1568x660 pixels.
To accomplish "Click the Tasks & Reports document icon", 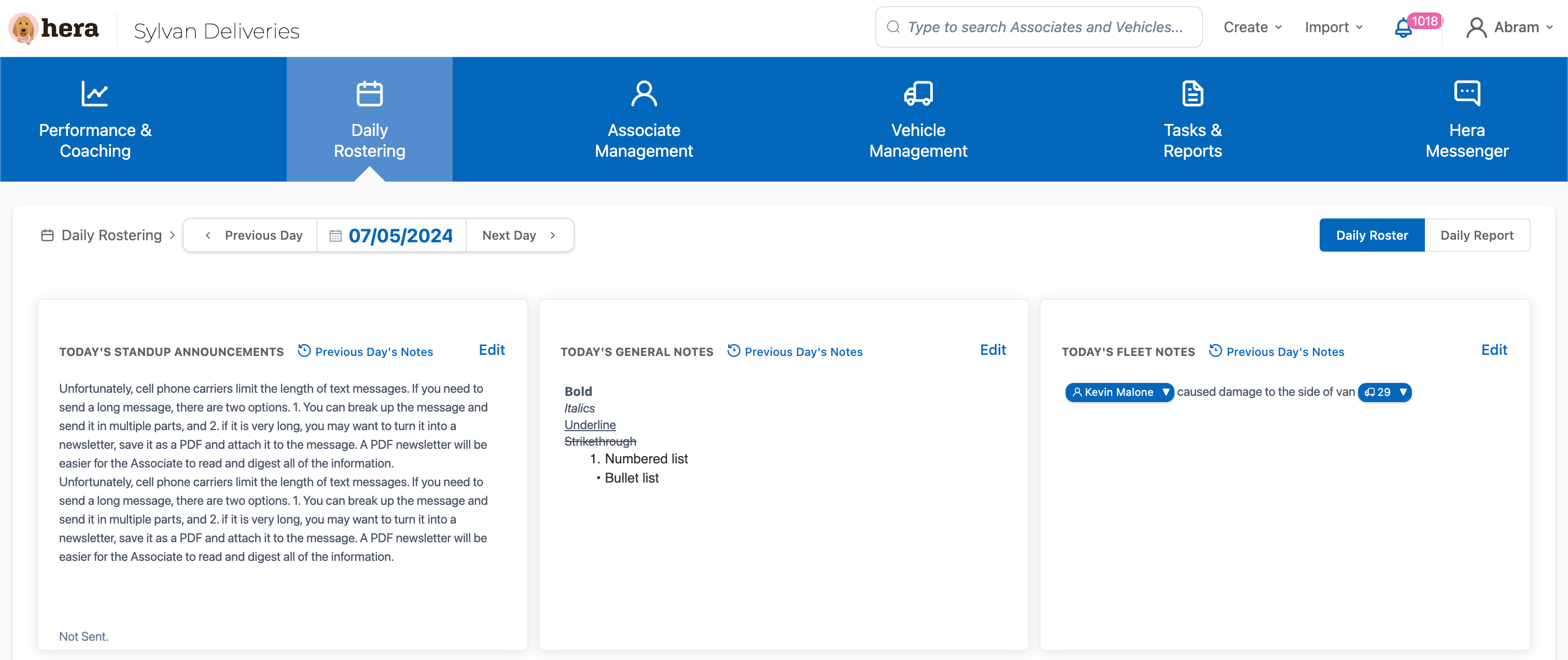I will (x=1193, y=94).
